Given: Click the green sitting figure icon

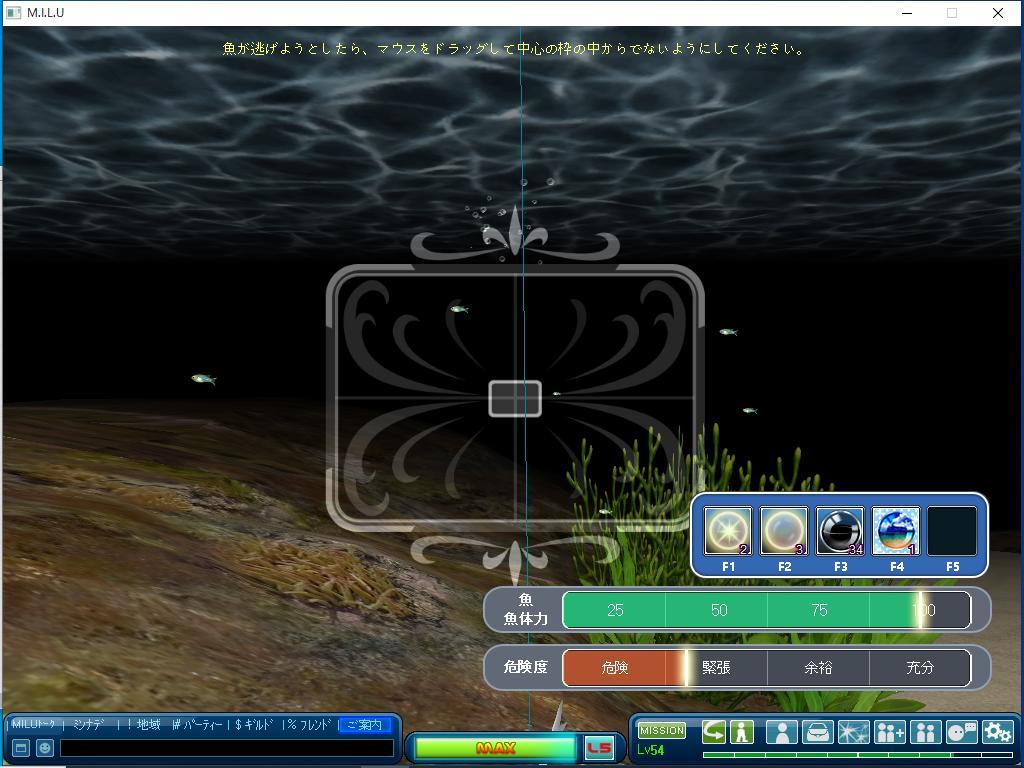Looking at the screenshot, I should (x=742, y=731).
